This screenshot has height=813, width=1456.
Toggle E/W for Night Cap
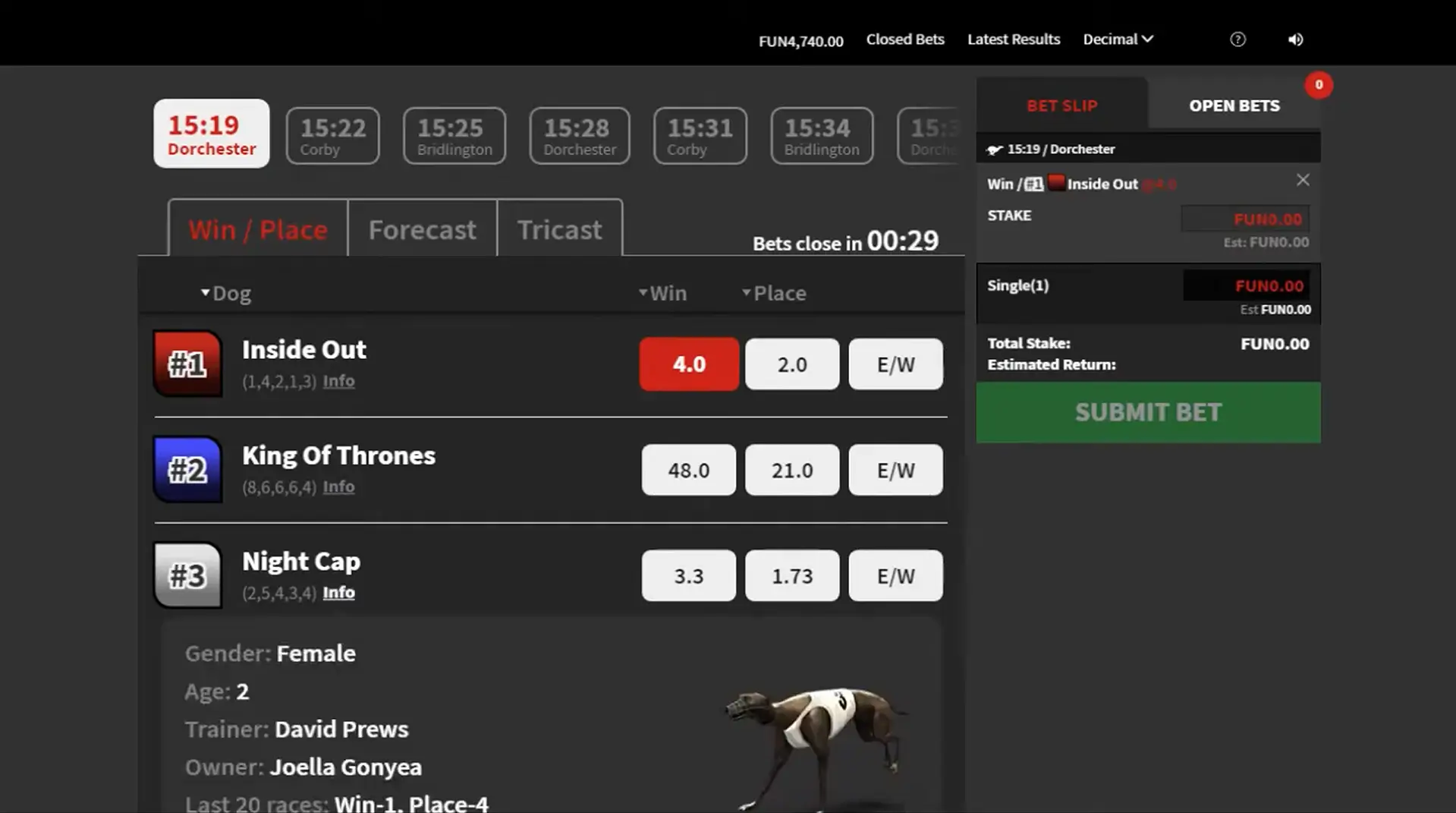[895, 575]
